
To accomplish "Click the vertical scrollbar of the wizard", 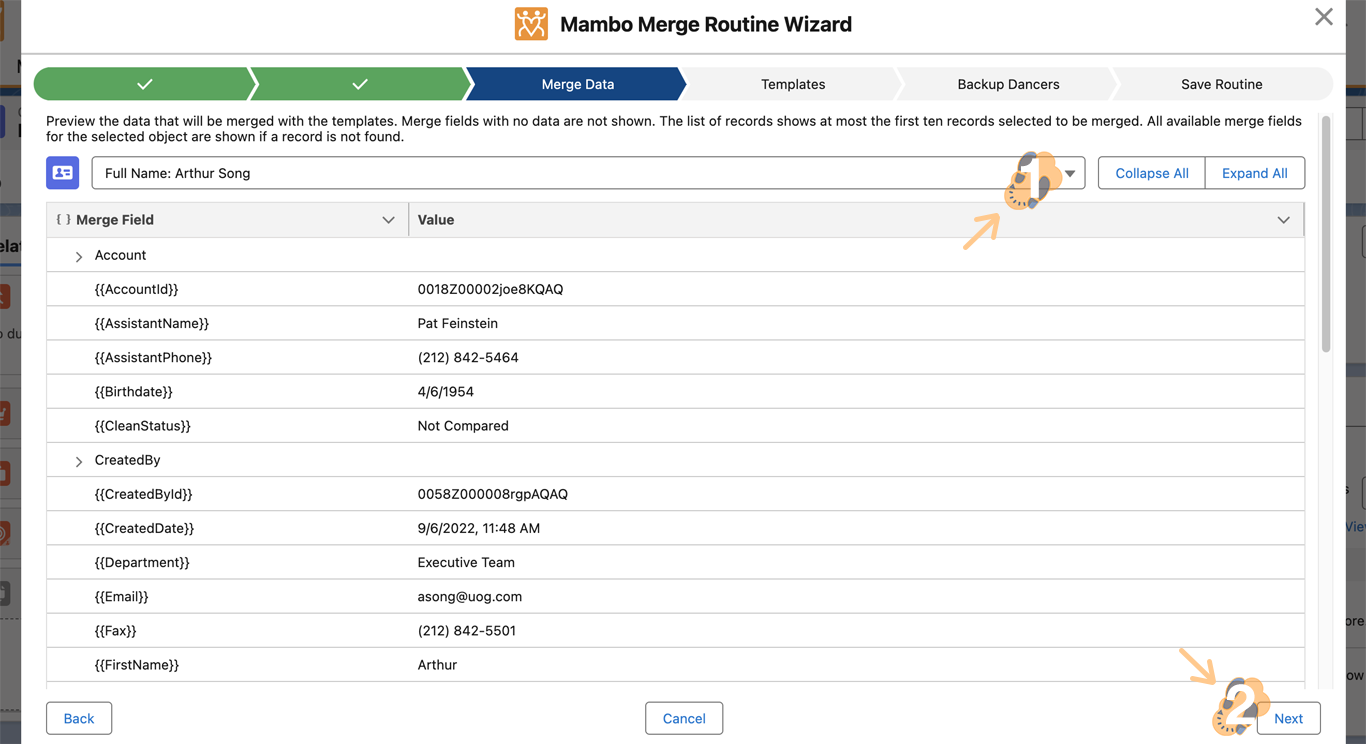I will tap(1326, 235).
